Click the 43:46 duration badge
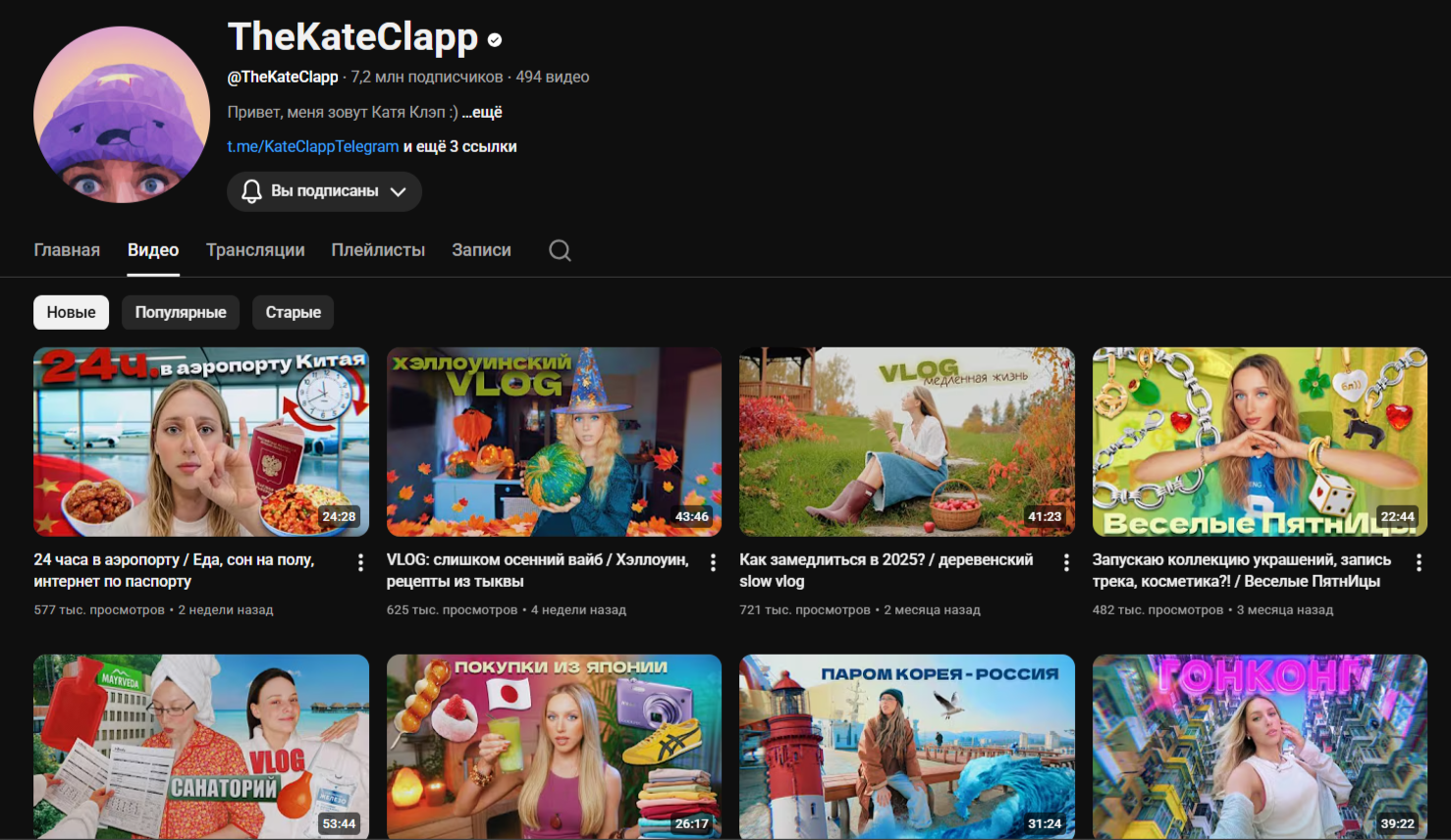The image size is (1451, 840). 692,516
